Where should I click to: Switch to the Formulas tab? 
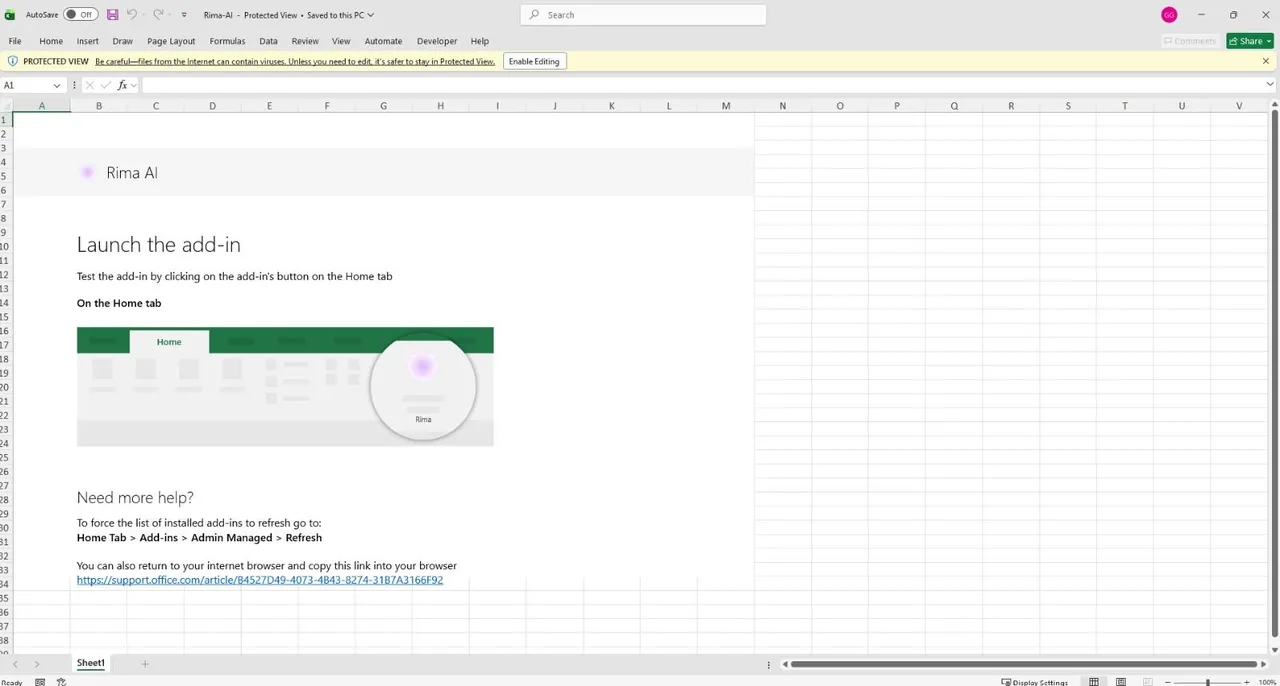(x=227, y=41)
